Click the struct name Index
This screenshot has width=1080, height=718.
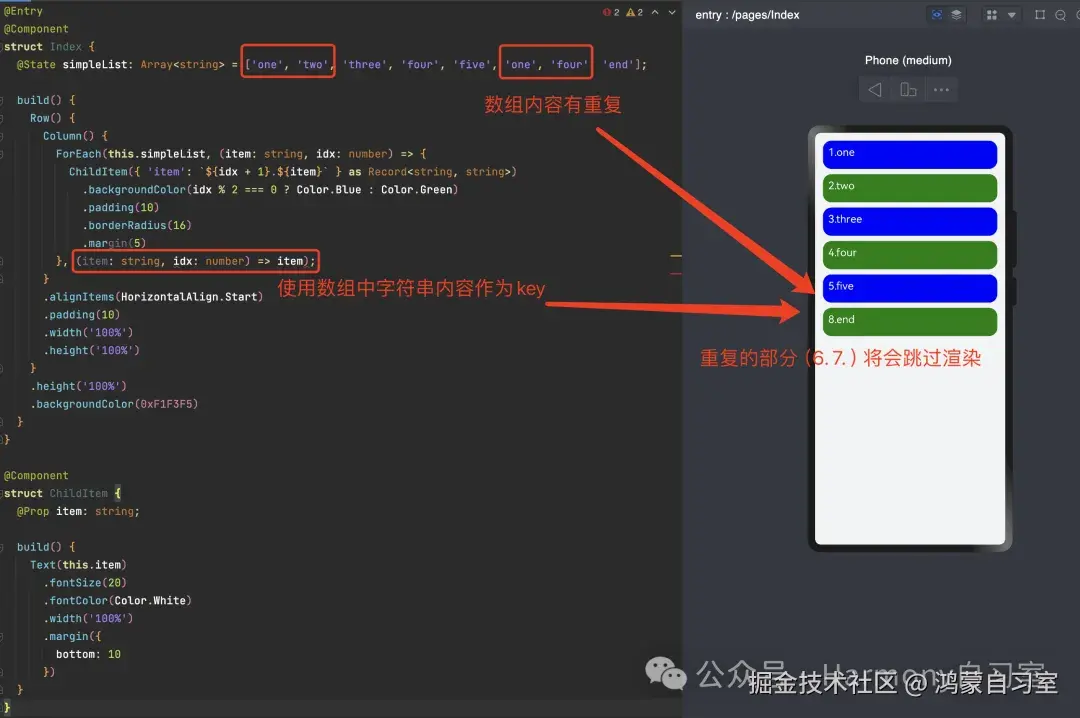coord(65,47)
